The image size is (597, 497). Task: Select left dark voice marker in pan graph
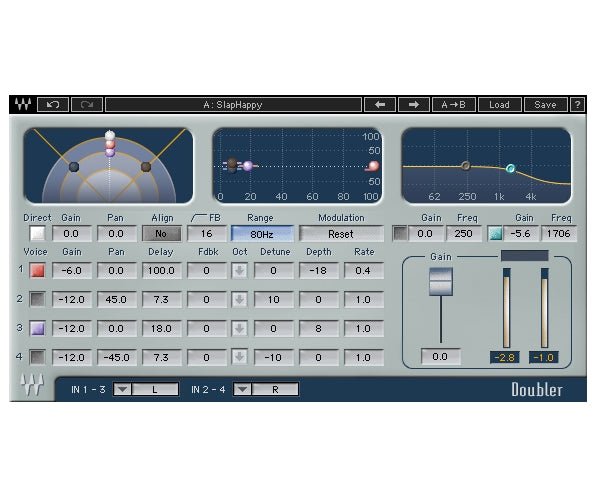click(74, 167)
